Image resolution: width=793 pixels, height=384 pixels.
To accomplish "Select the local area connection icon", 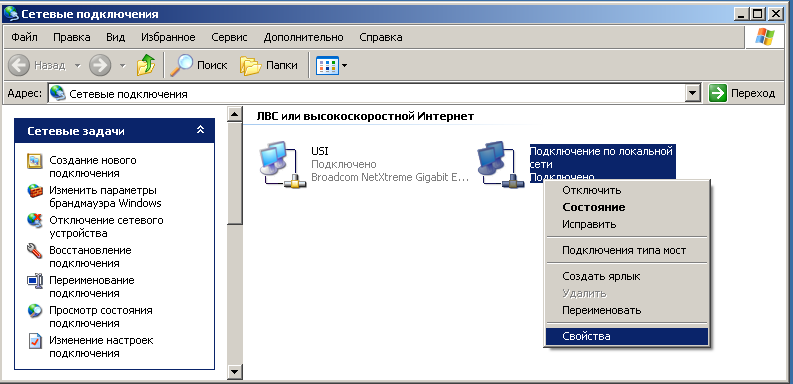I will 500,165.
